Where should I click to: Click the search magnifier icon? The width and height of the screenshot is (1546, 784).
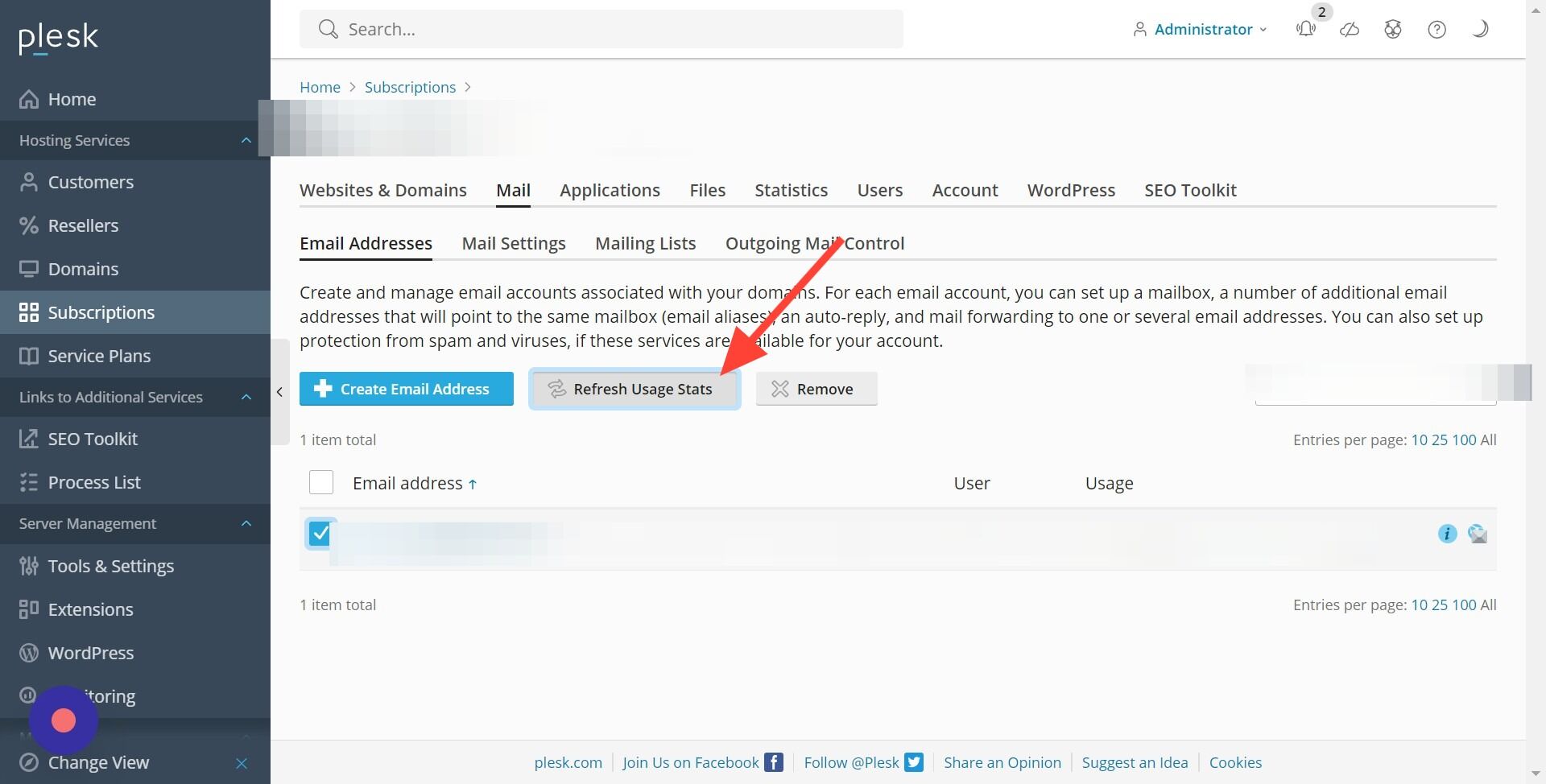point(328,30)
